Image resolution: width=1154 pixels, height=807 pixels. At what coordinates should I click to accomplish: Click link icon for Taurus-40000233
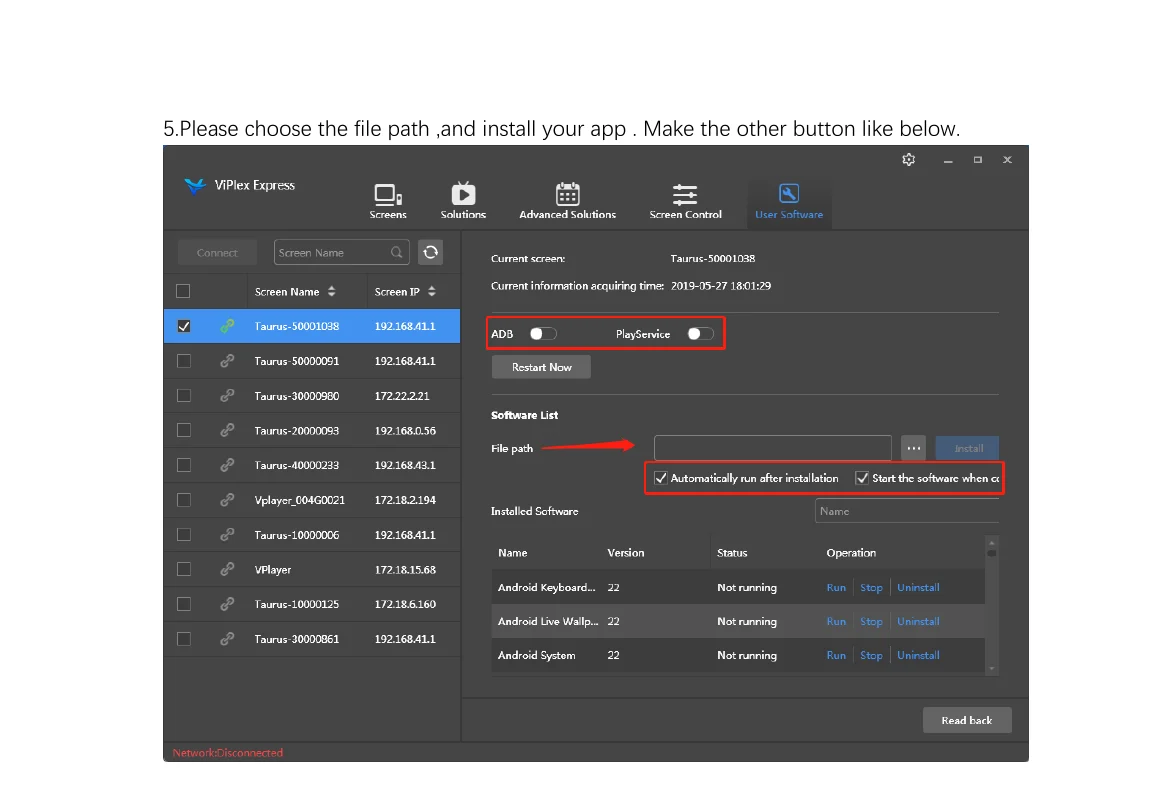(x=227, y=465)
